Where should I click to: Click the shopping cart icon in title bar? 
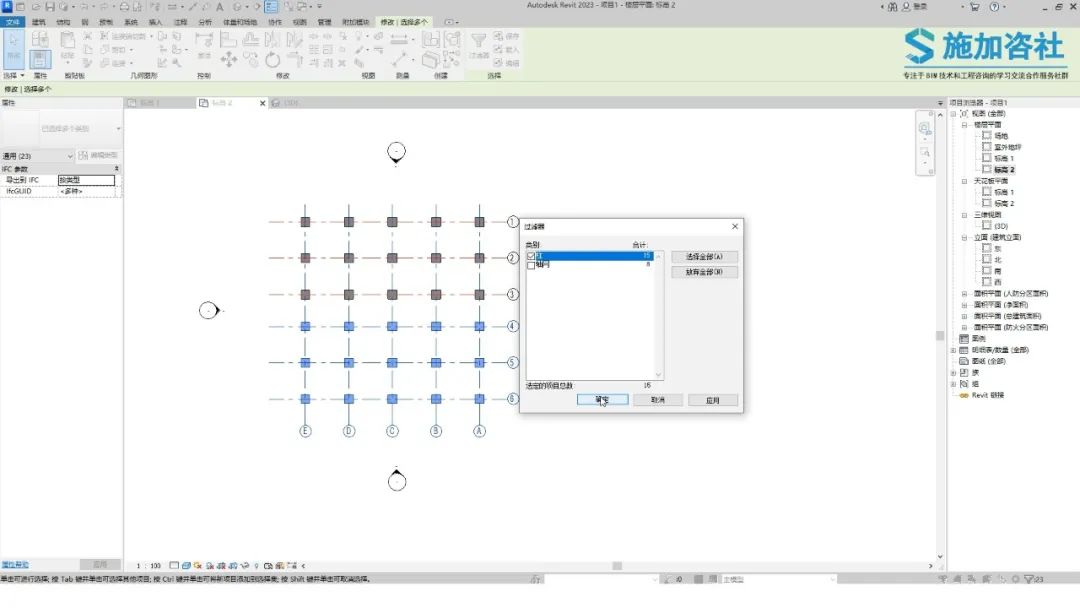[975, 7]
